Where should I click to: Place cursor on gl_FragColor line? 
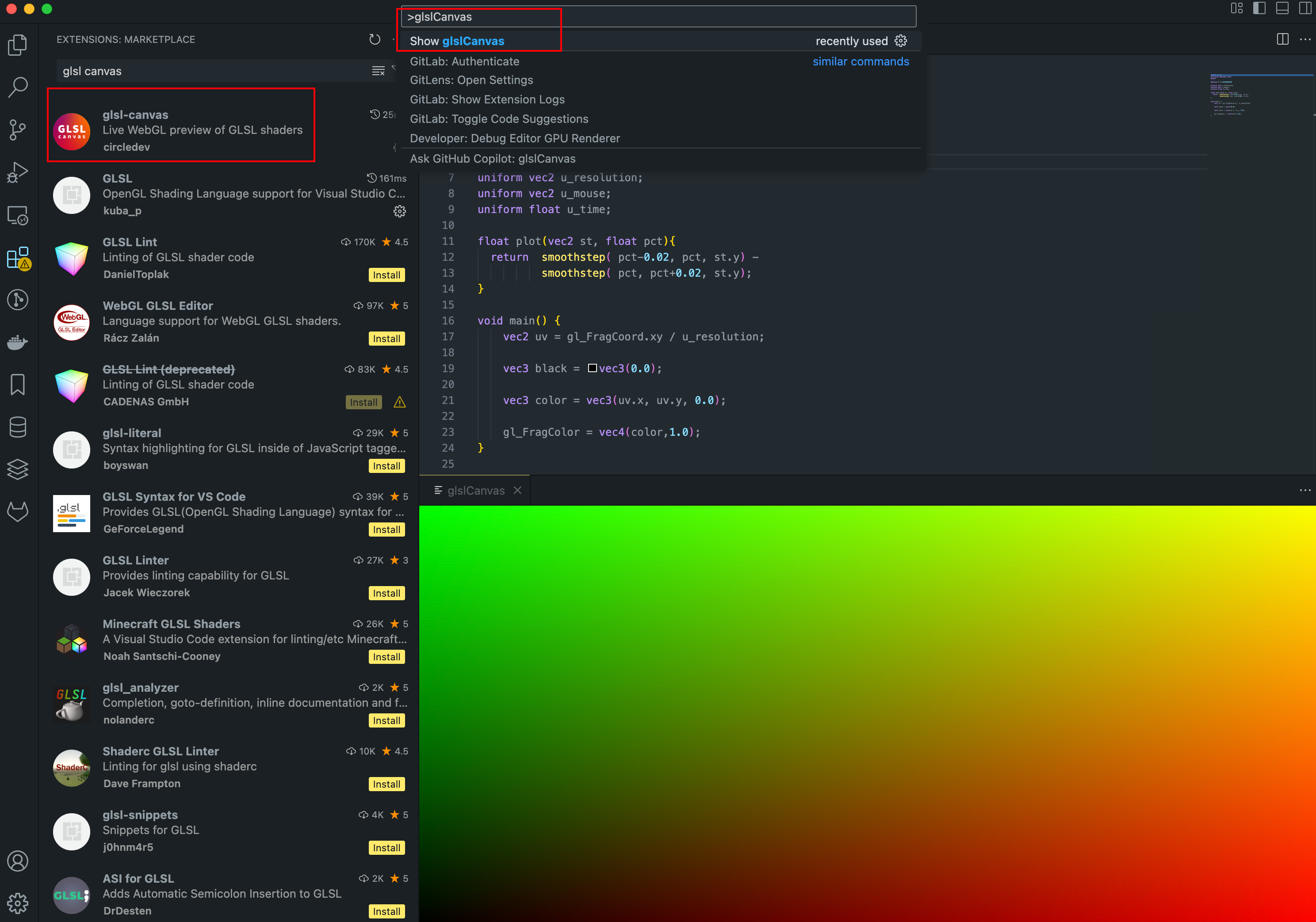[601, 432]
